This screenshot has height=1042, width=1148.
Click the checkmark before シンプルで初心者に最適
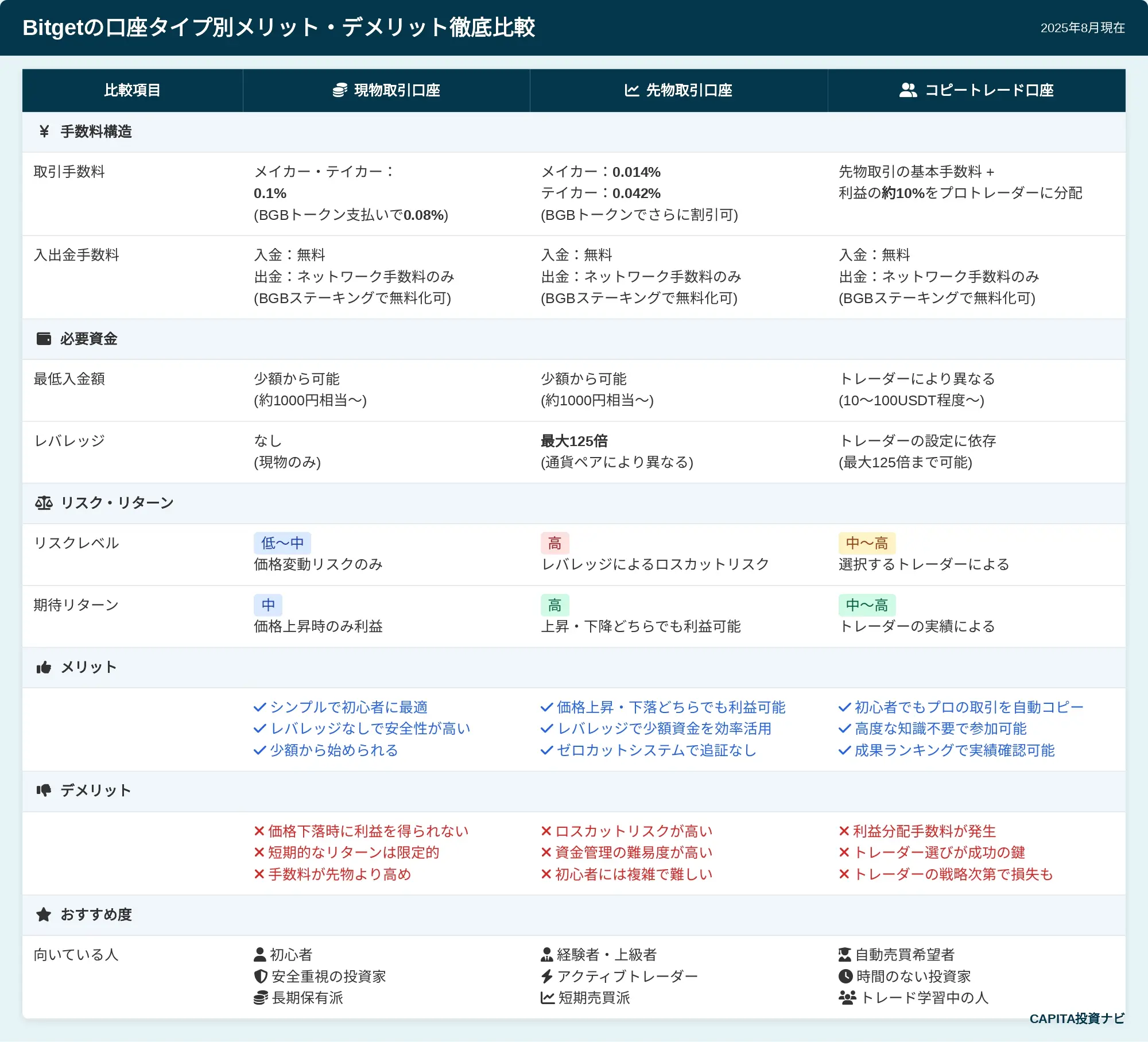(x=260, y=707)
